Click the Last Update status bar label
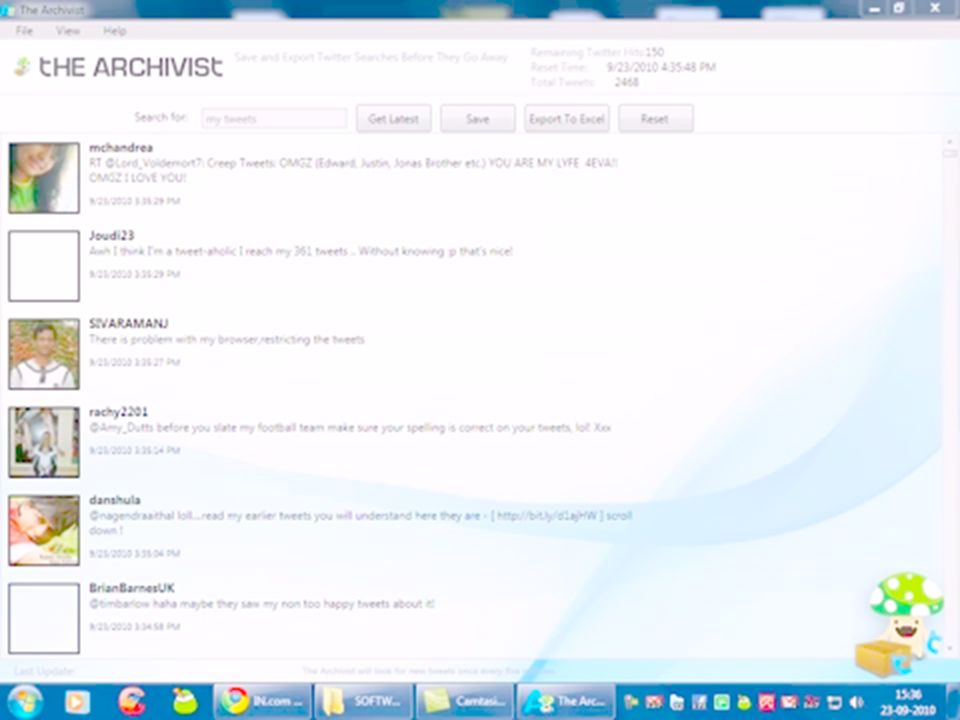The image size is (960, 720). click(x=43, y=671)
